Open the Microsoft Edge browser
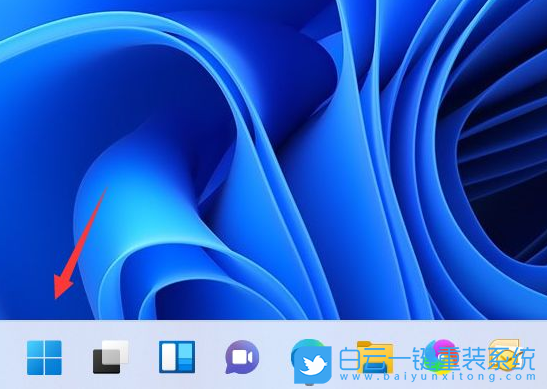 pos(308,349)
